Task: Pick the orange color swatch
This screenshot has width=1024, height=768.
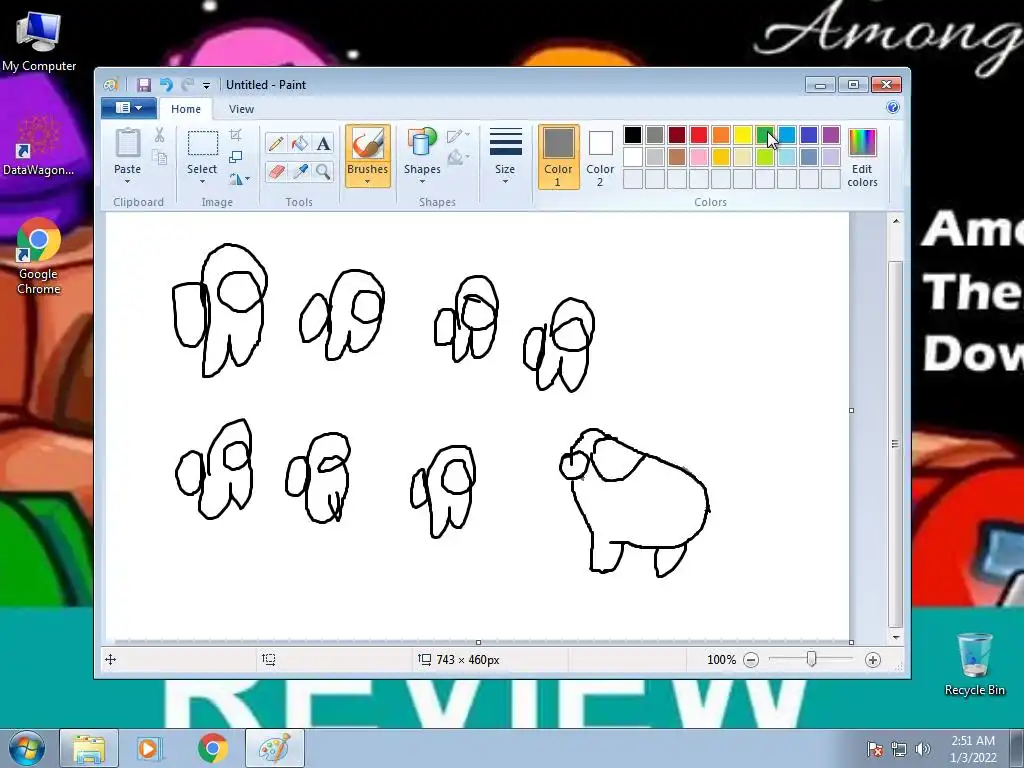Action: 720,135
